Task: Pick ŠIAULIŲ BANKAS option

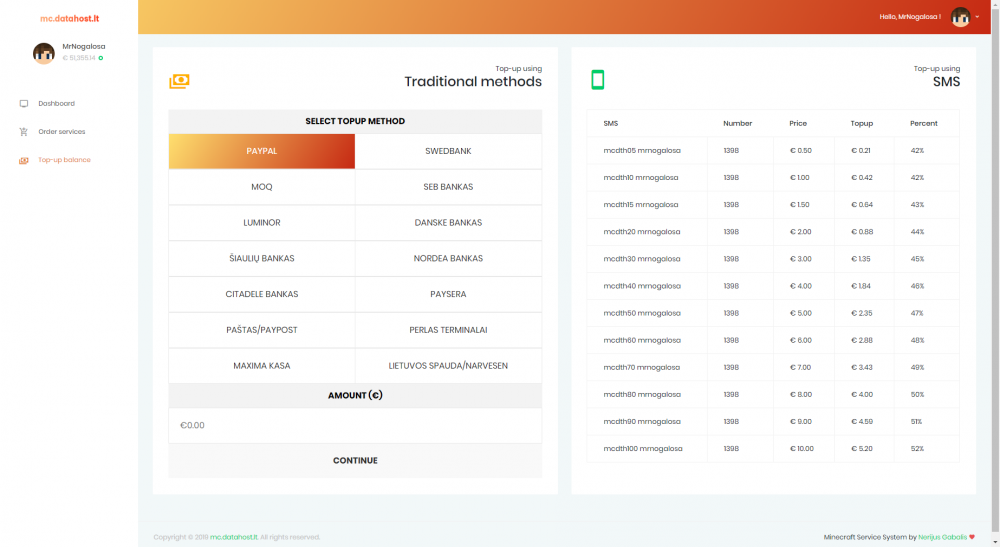Action: coord(261,258)
